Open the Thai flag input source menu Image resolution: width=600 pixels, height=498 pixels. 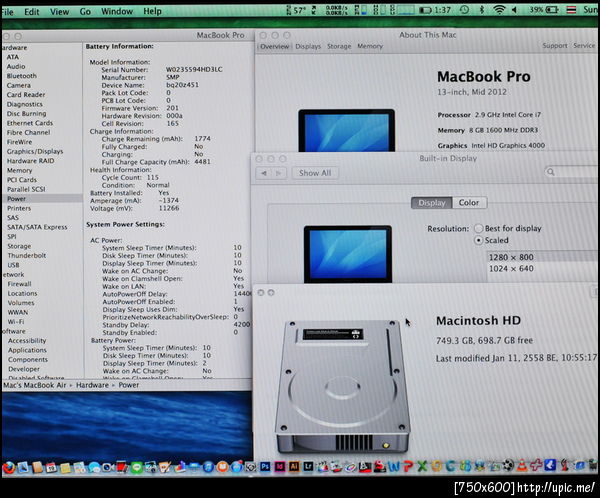(571, 10)
